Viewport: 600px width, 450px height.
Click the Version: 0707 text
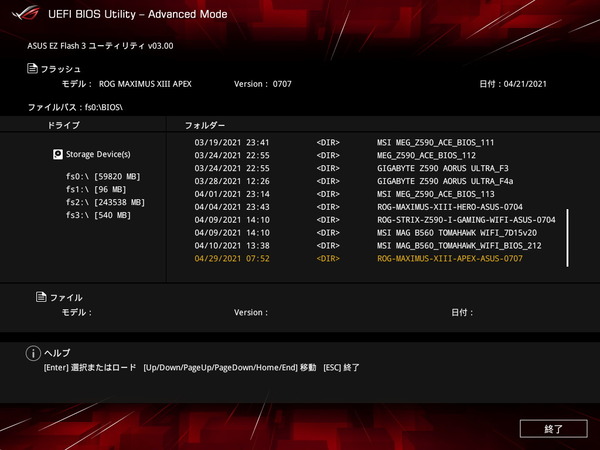coord(263,84)
